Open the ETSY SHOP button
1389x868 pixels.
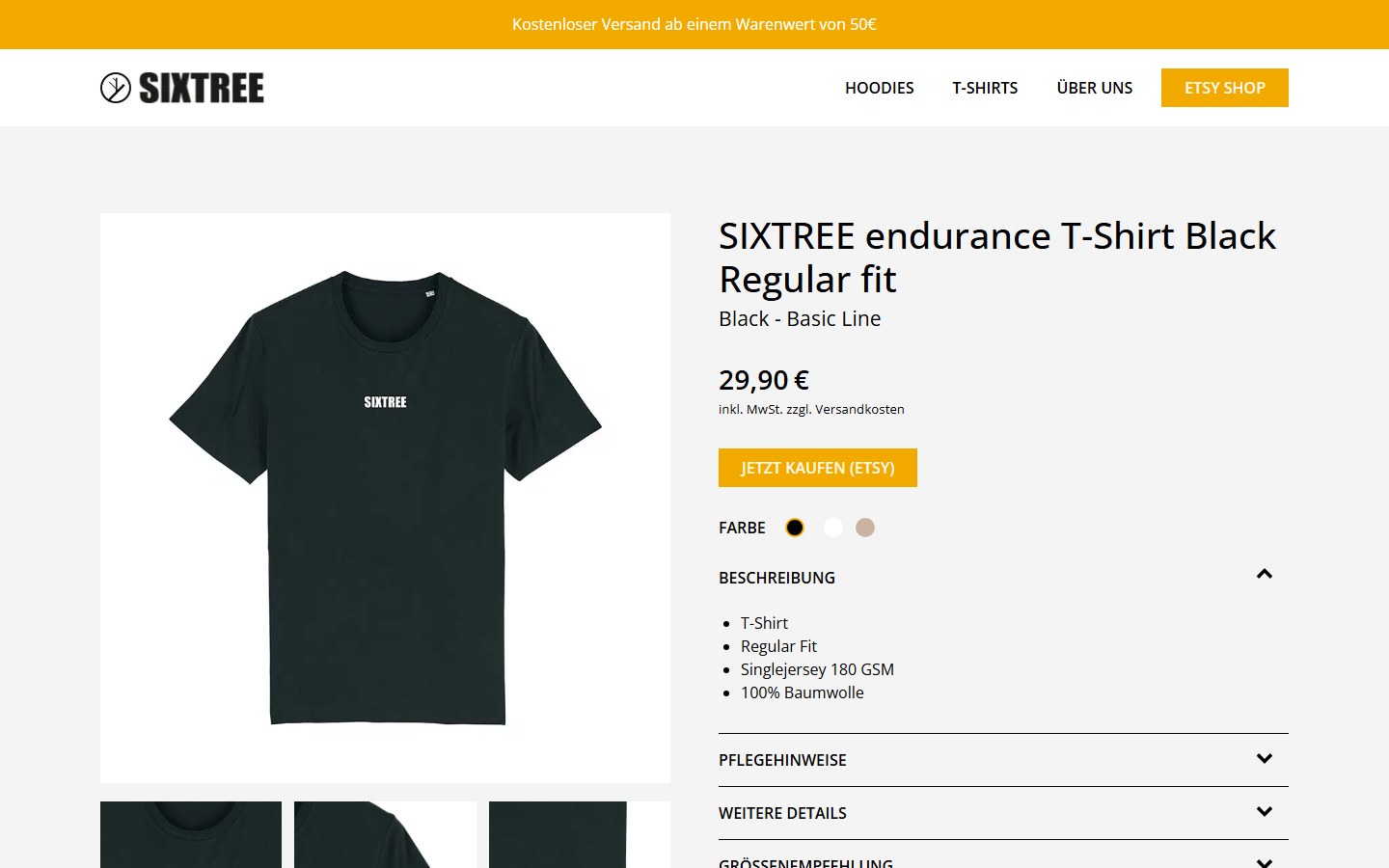pos(1224,88)
